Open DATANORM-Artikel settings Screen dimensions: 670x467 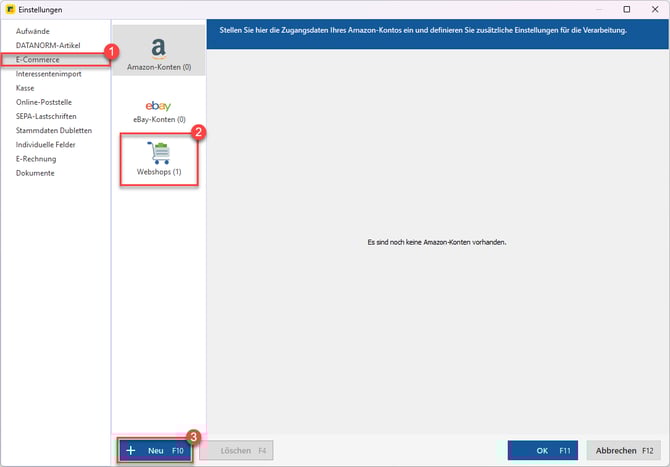click(x=47, y=46)
